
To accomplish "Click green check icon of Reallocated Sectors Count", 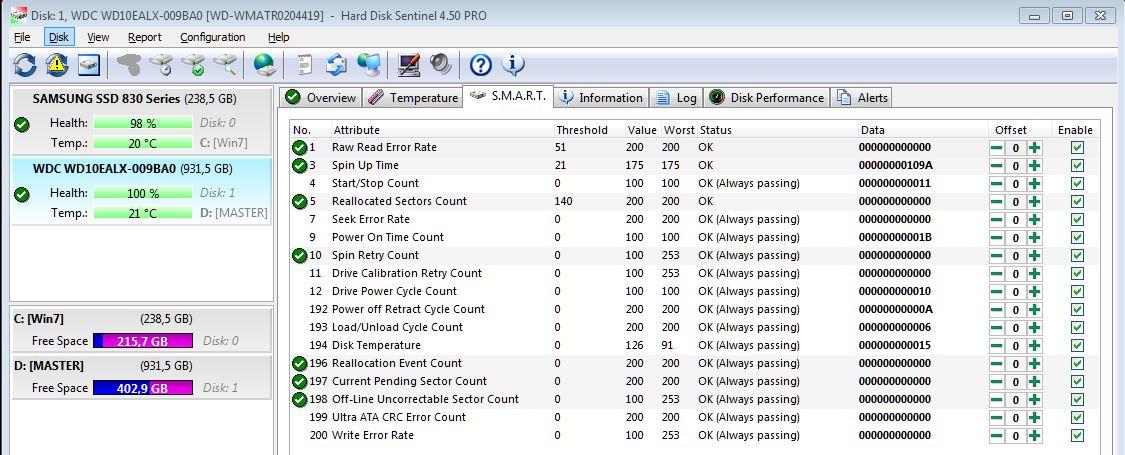I will pyautogui.click(x=299, y=202).
